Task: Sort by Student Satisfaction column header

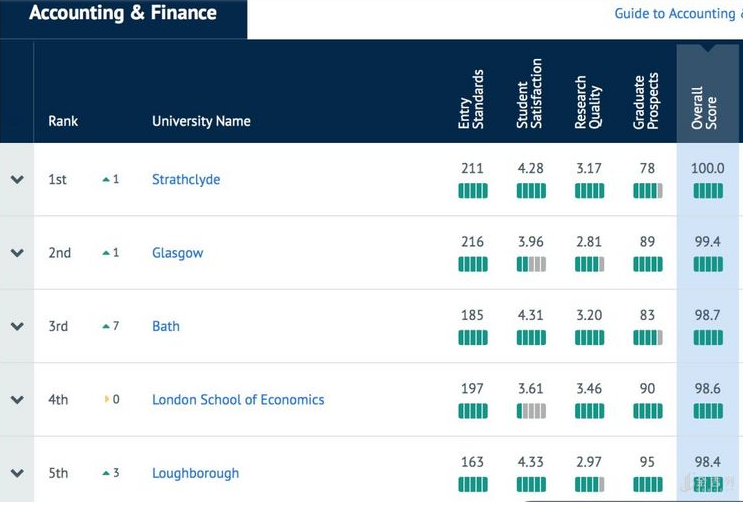Action: click(530, 94)
